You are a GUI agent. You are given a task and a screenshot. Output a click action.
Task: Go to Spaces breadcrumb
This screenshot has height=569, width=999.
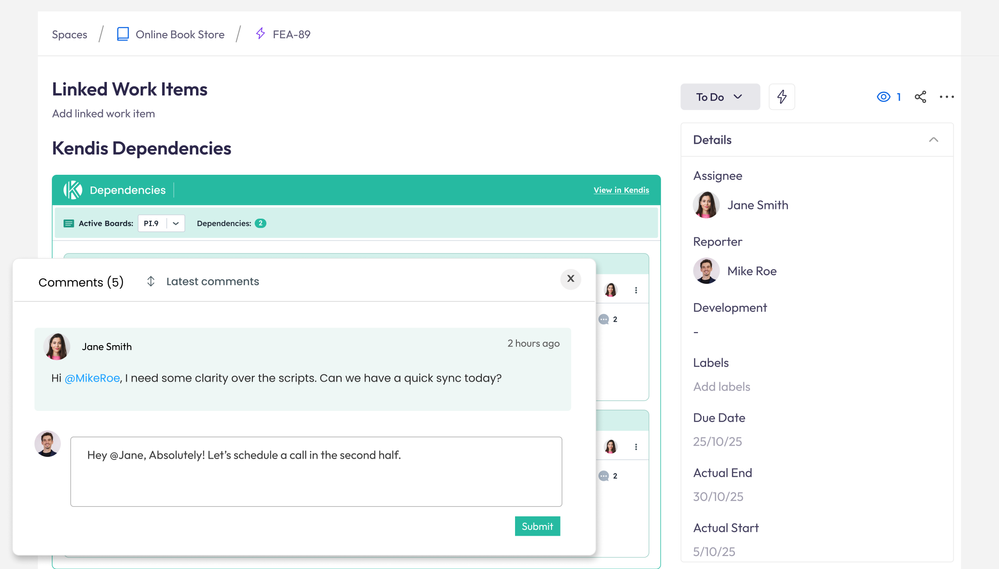(x=69, y=34)
